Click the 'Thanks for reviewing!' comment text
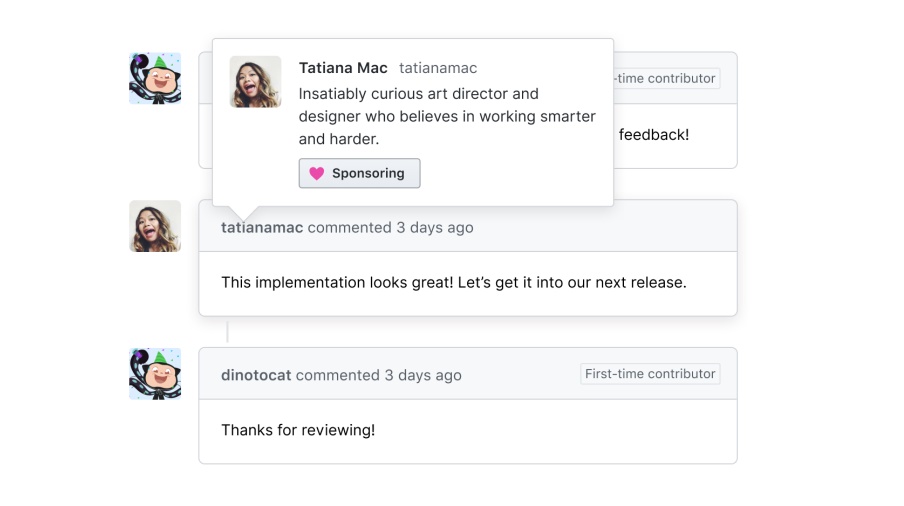The image size is (904, 506). 298,430
